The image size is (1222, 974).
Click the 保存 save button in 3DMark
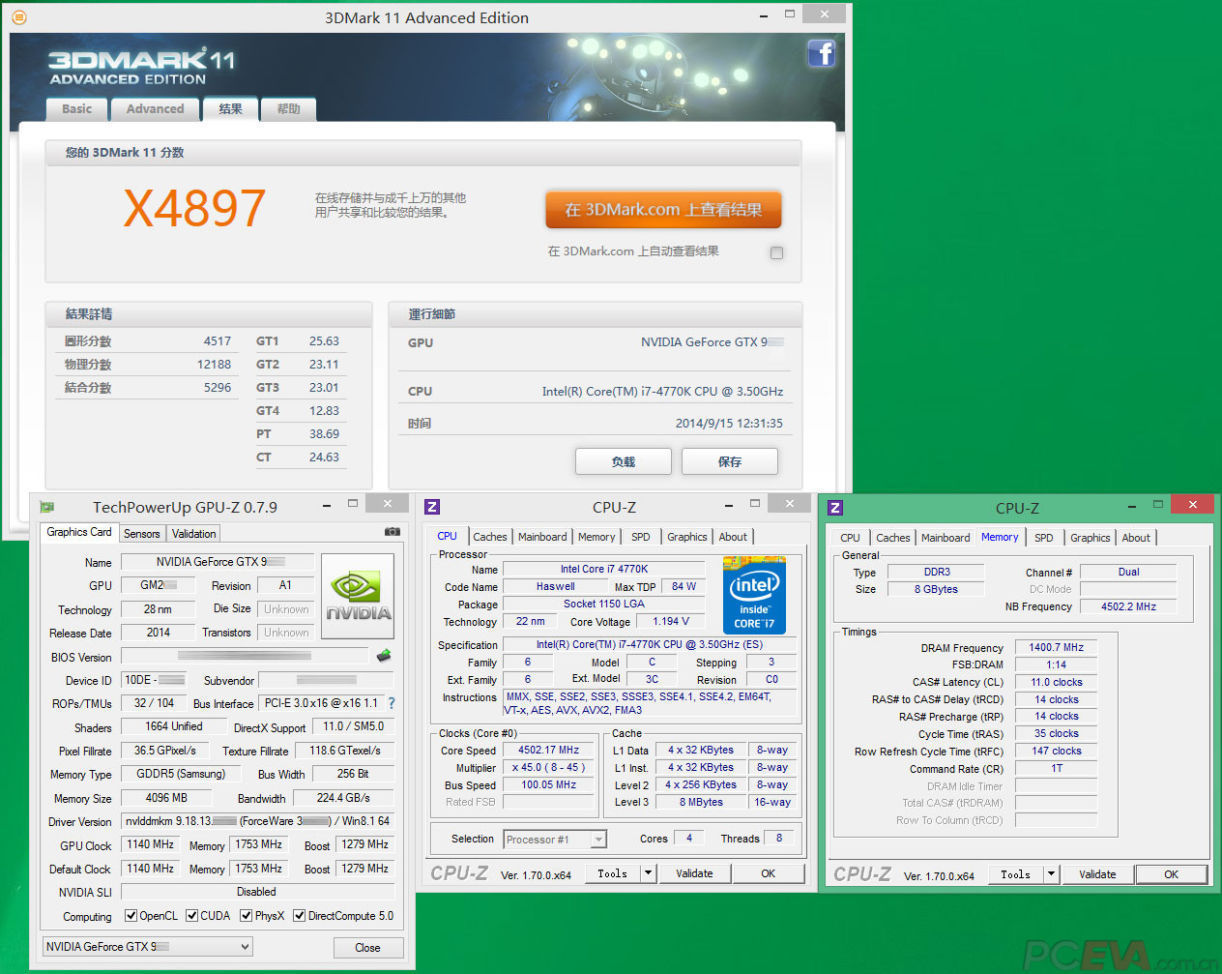click(730, 461)
